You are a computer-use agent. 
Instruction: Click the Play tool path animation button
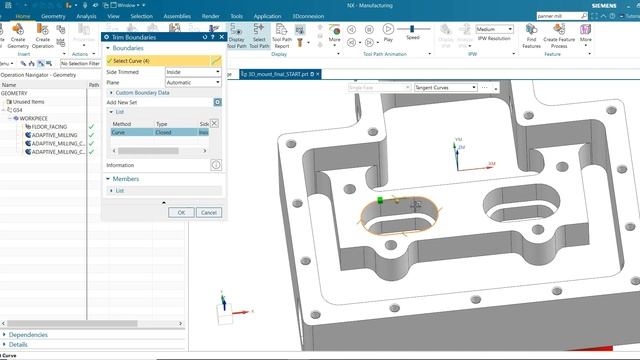click(x=388, y=29)
